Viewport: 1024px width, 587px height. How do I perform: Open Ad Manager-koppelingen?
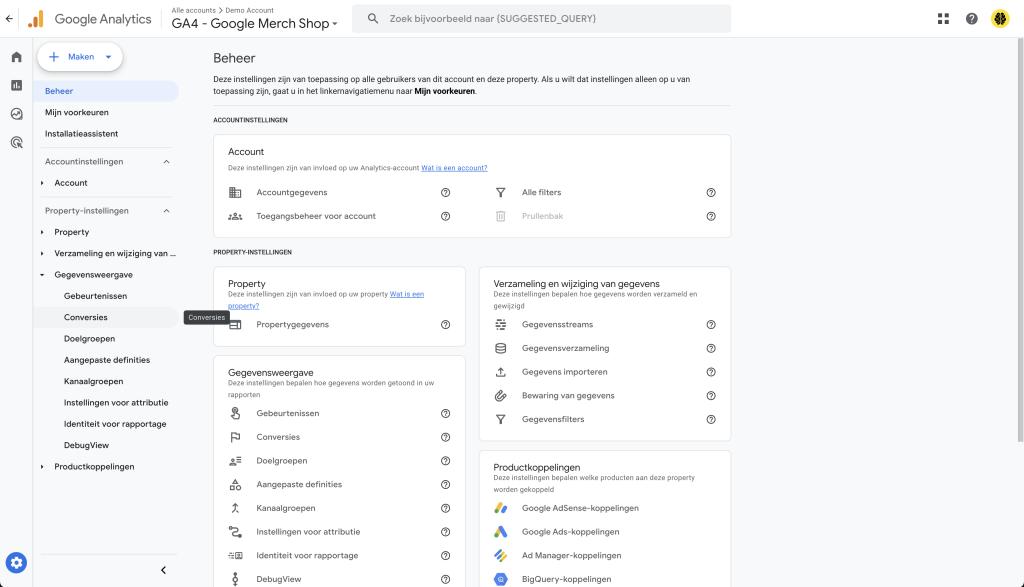tap(571, 556)
